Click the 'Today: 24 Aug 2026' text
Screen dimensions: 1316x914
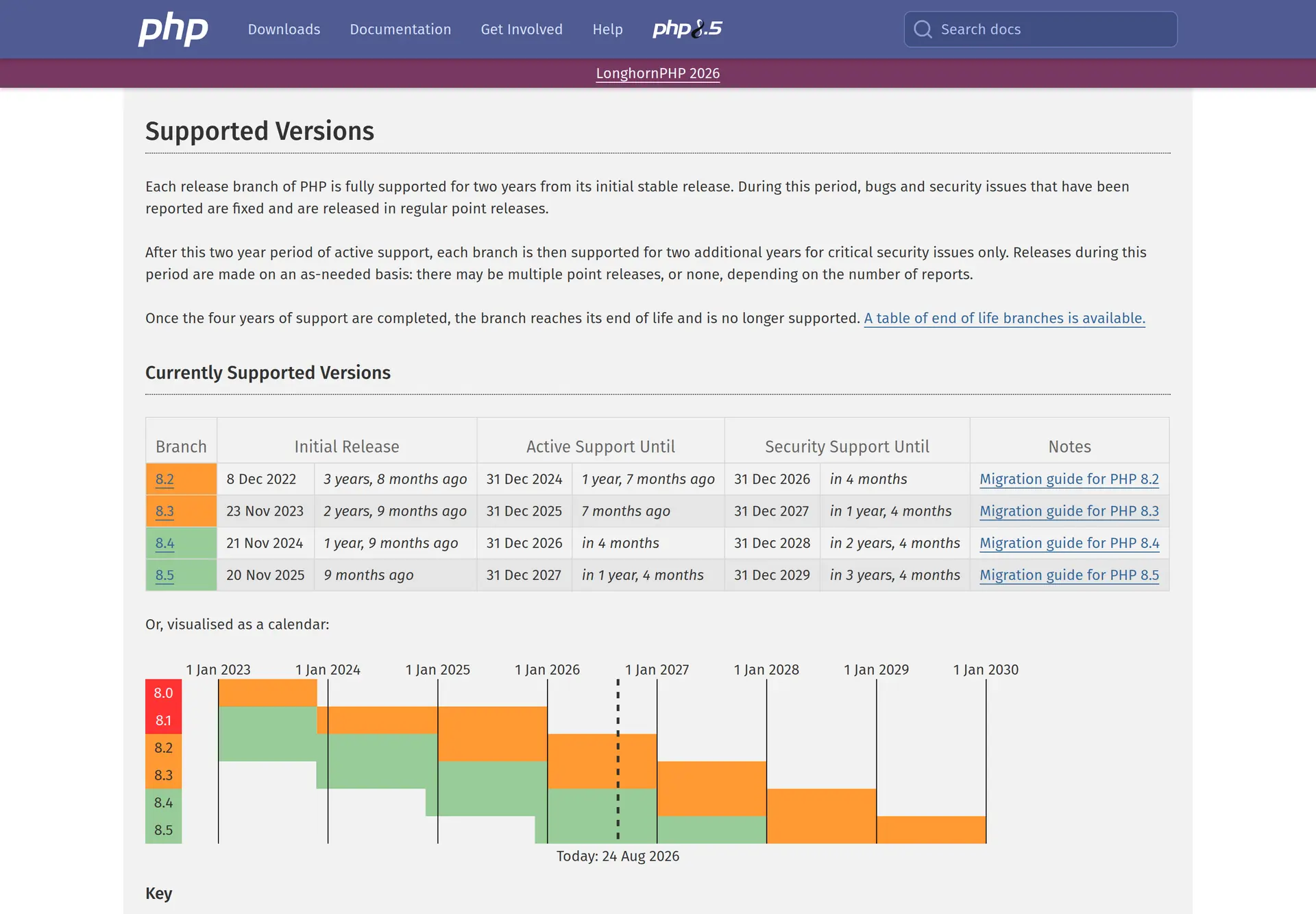click(x=618, y=856)
